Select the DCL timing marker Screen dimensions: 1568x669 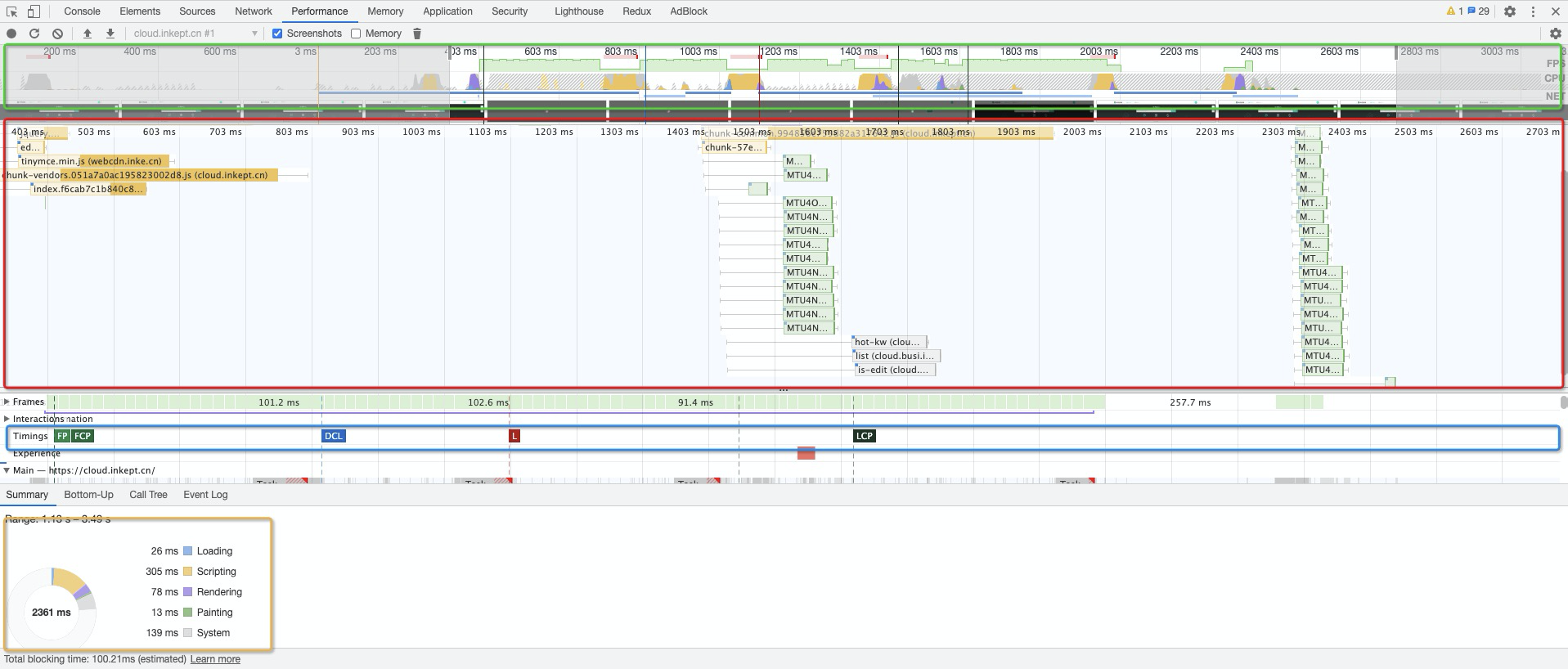334,436
